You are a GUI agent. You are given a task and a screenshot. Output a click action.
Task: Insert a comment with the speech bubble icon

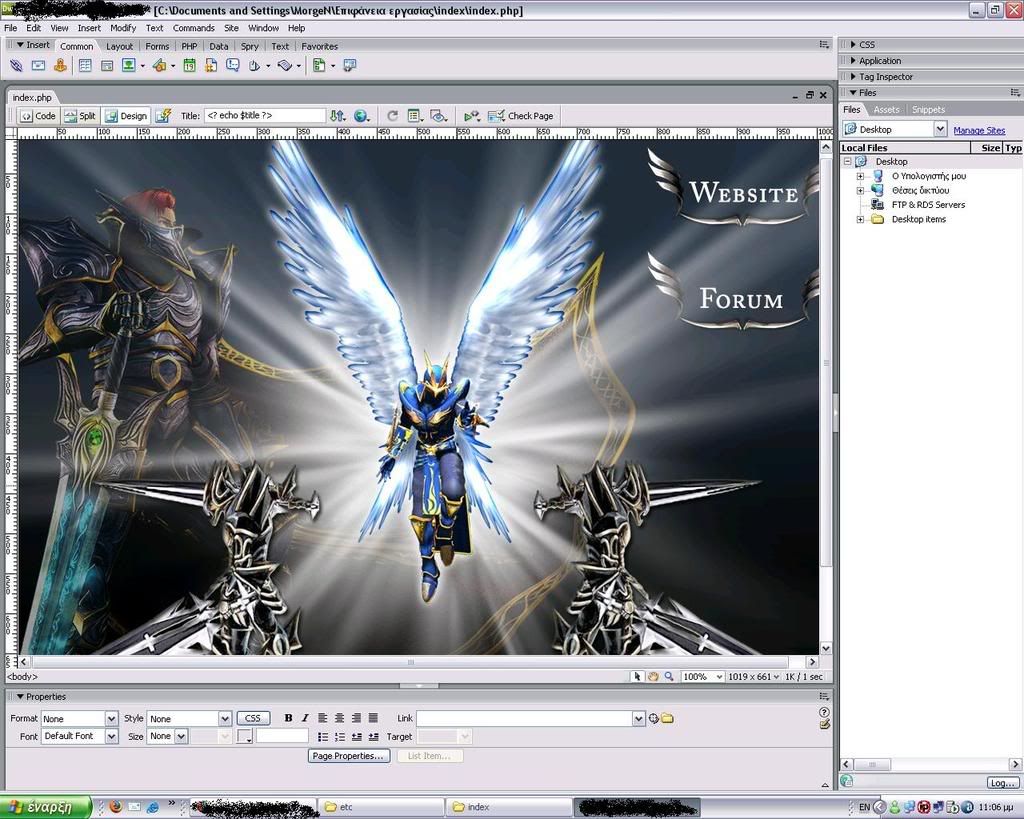tap(232, 65)
